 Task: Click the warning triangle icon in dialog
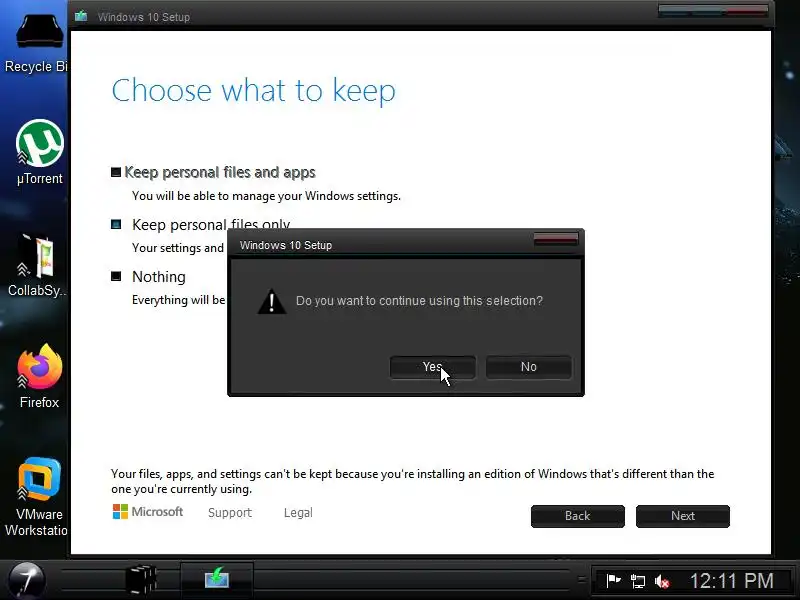point(271,302)
